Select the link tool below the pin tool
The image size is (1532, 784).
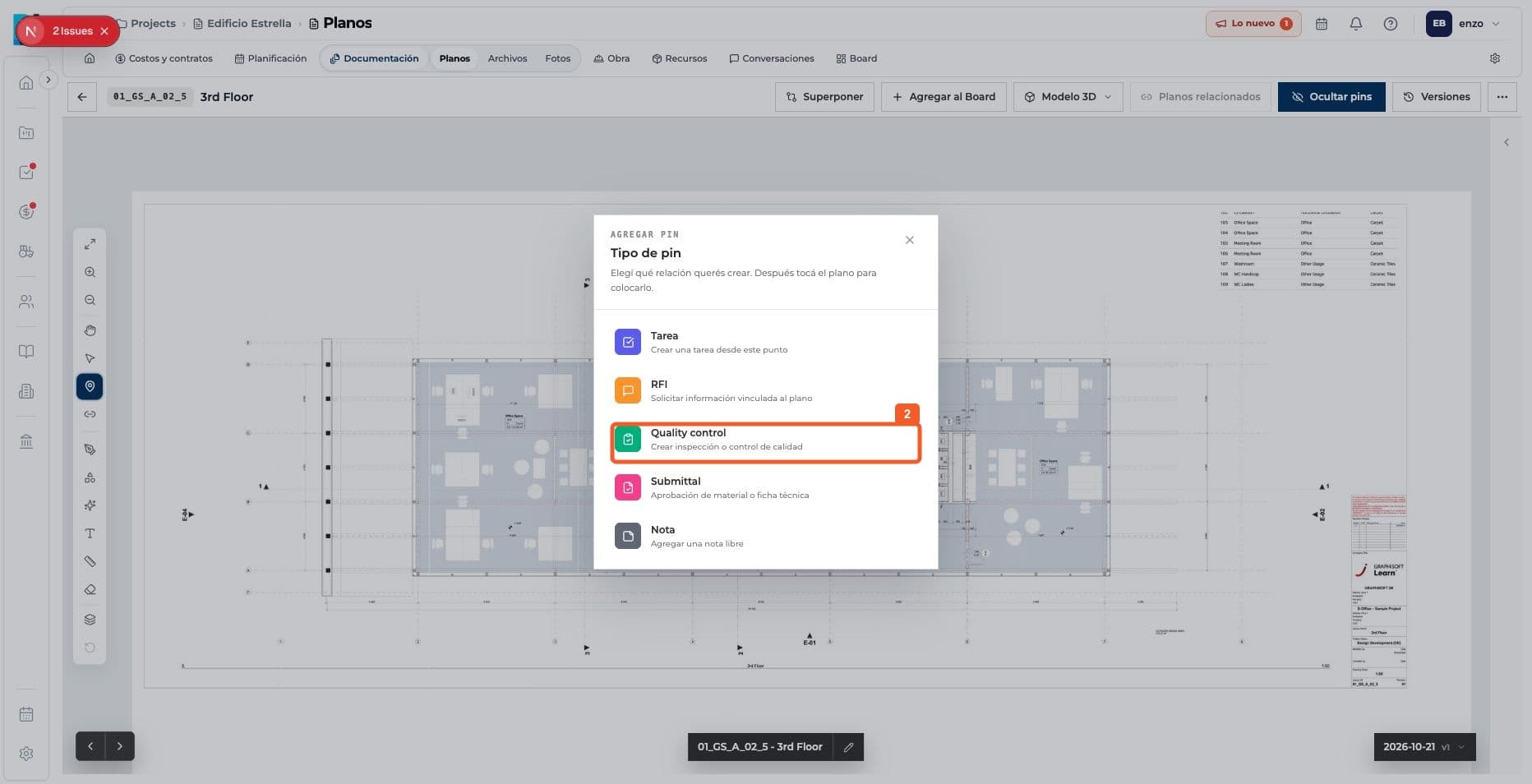tap(90, 414)
